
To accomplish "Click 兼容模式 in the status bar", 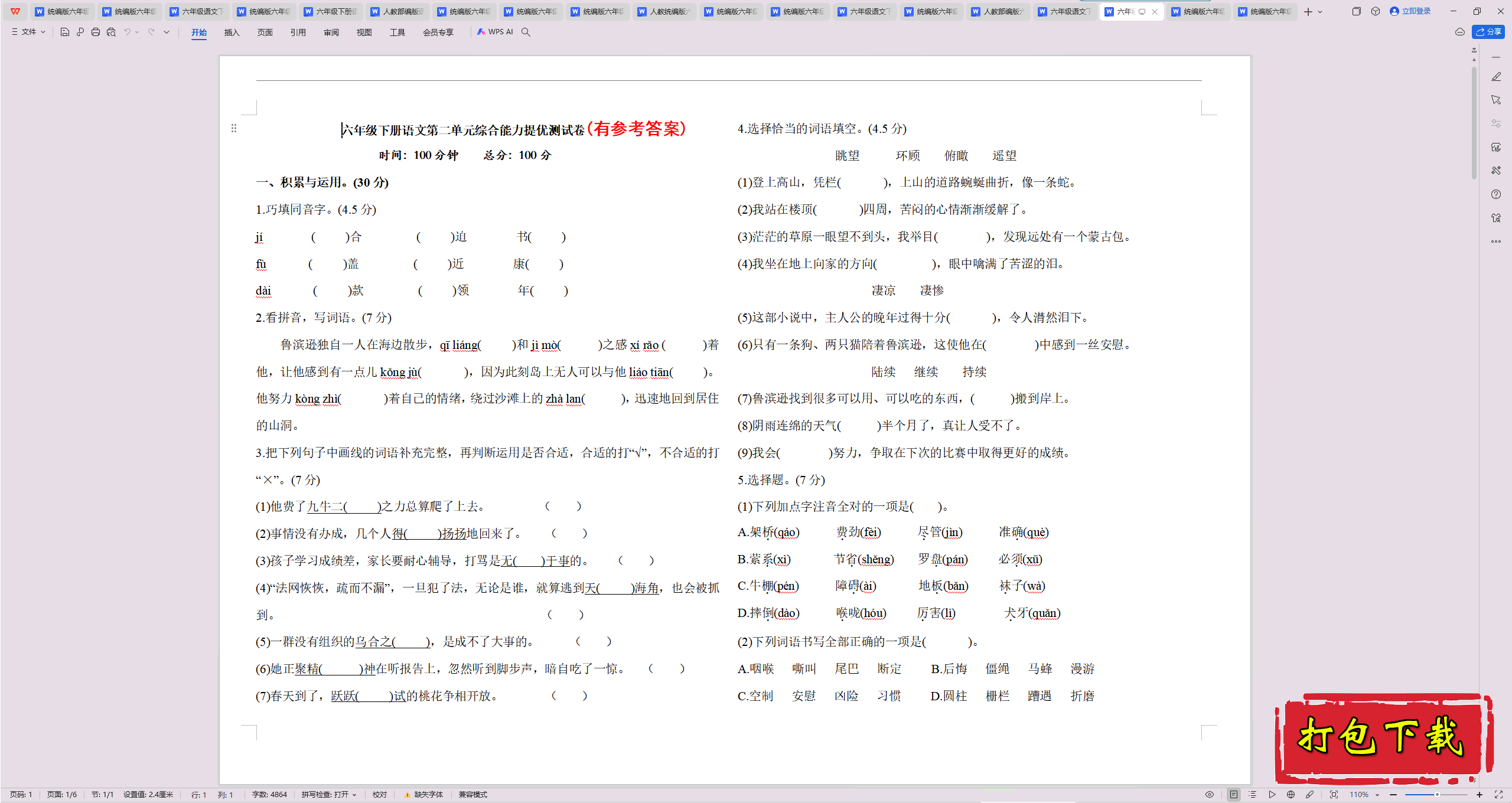I will click(473, 795).
